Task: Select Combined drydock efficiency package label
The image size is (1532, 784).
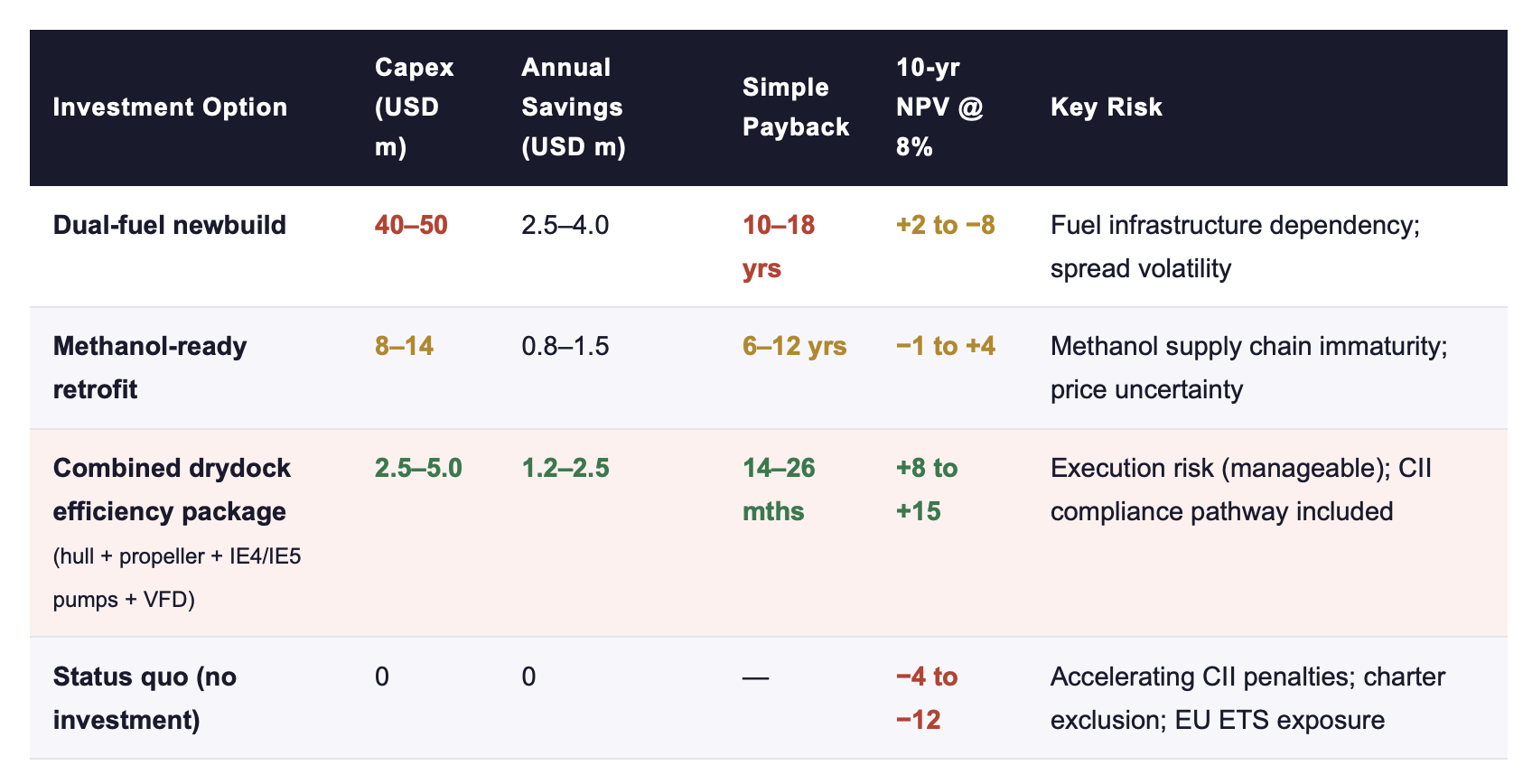Action: 172,490
